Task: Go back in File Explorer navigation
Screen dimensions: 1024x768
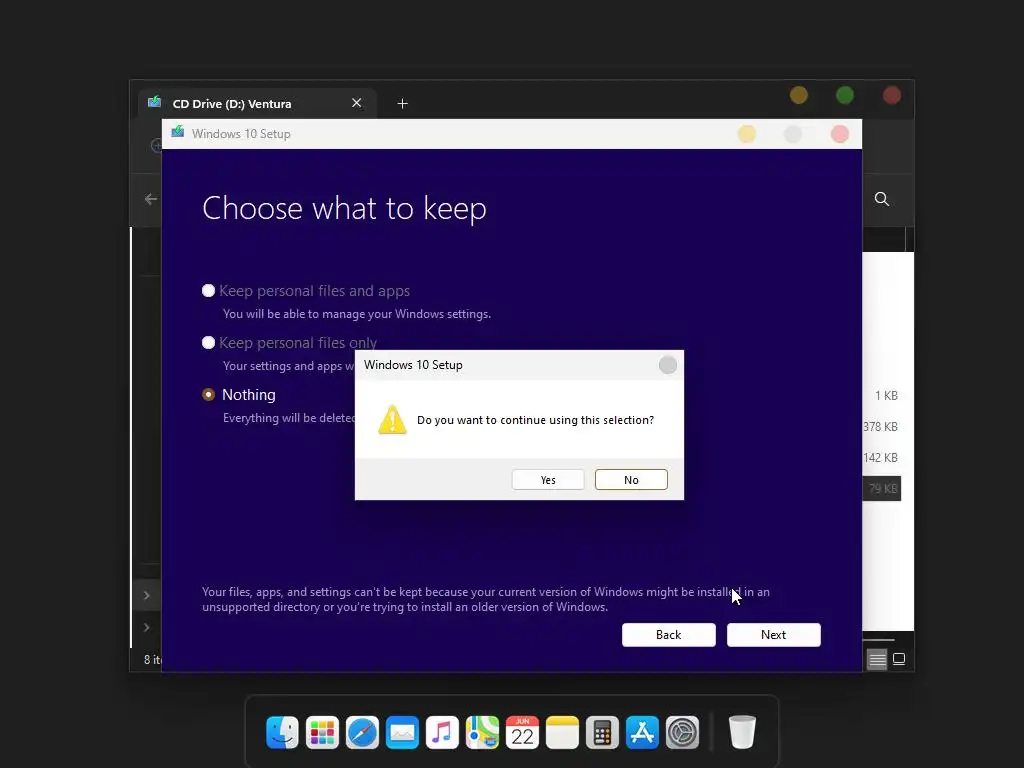Action: click(x=151, y=199)
